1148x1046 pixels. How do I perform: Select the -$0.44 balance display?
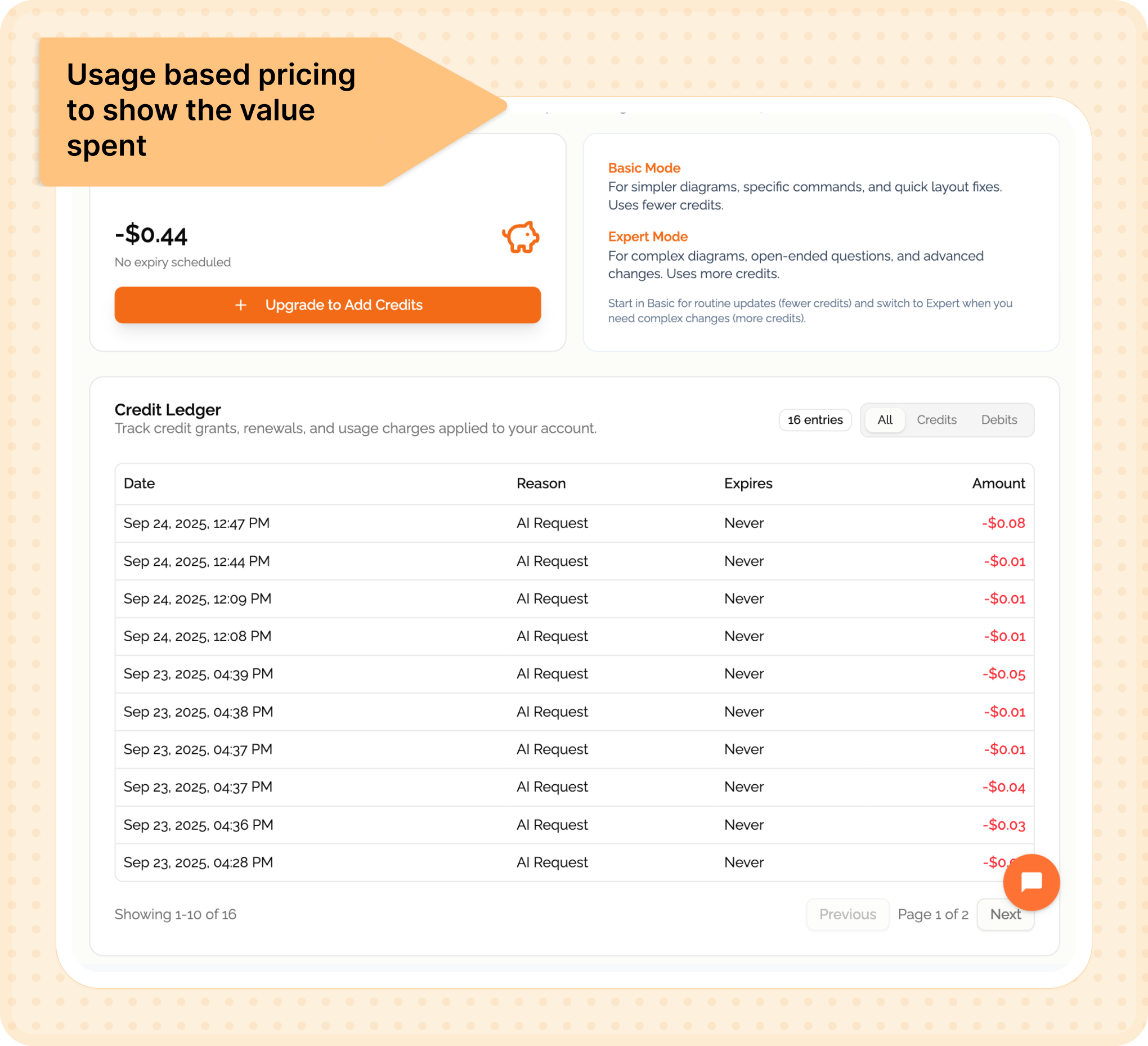click(x=150, y=234)
